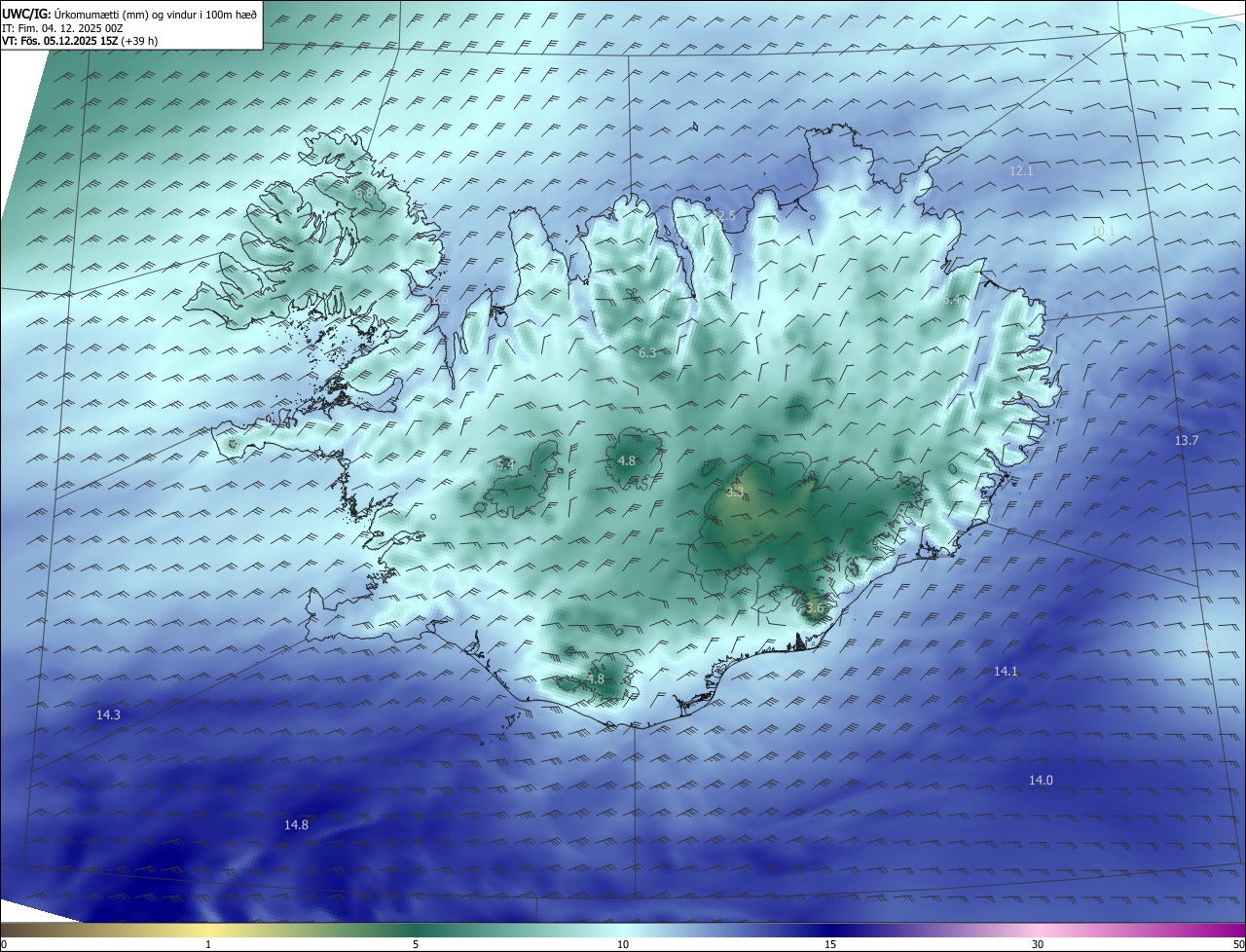The width and height of the screenshot is (1246, 952).
Task: Click the 14.1 value label on the map
Action: point(1006,671)
